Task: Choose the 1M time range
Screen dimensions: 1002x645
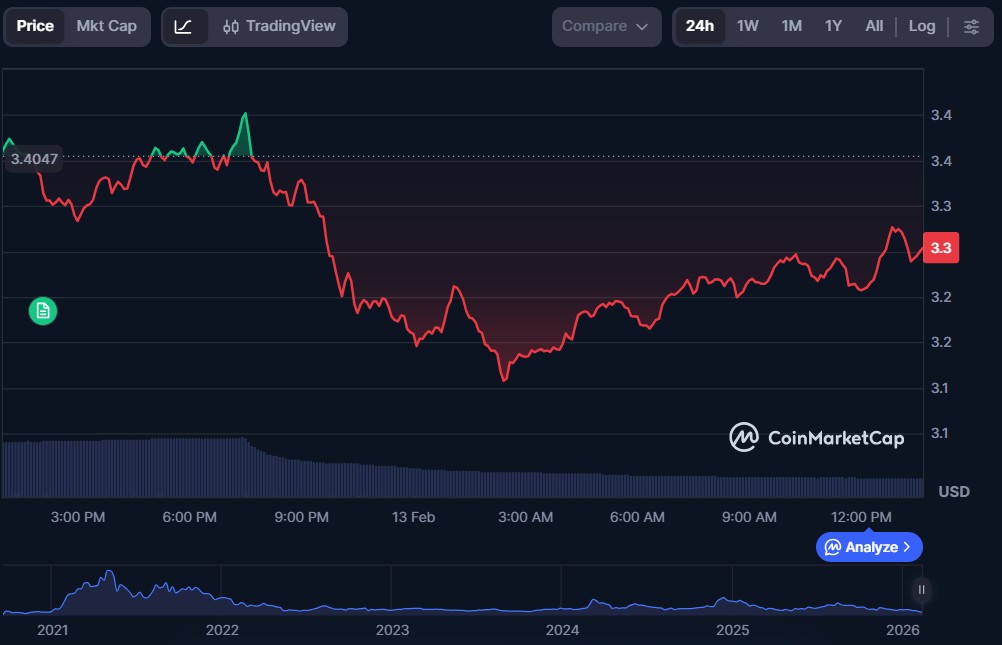Action: (791, 27)
